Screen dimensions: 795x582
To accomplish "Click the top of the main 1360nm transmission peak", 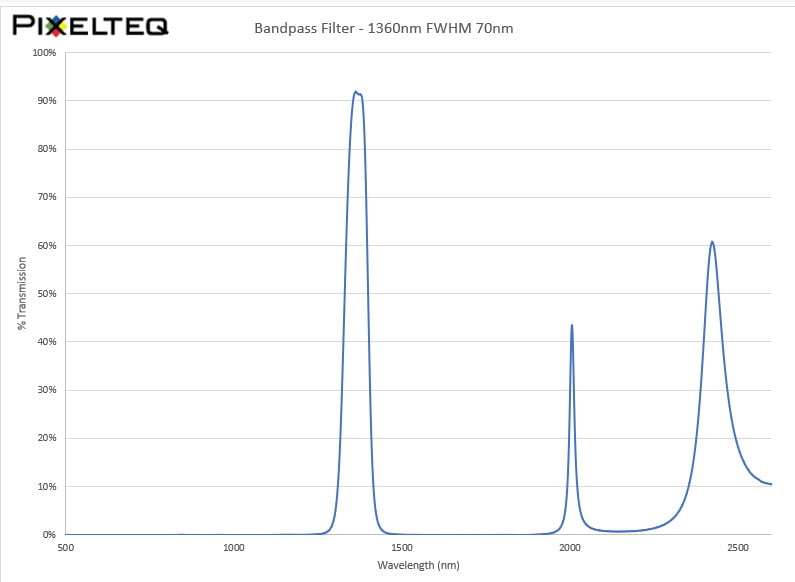I will pos(356,92).
